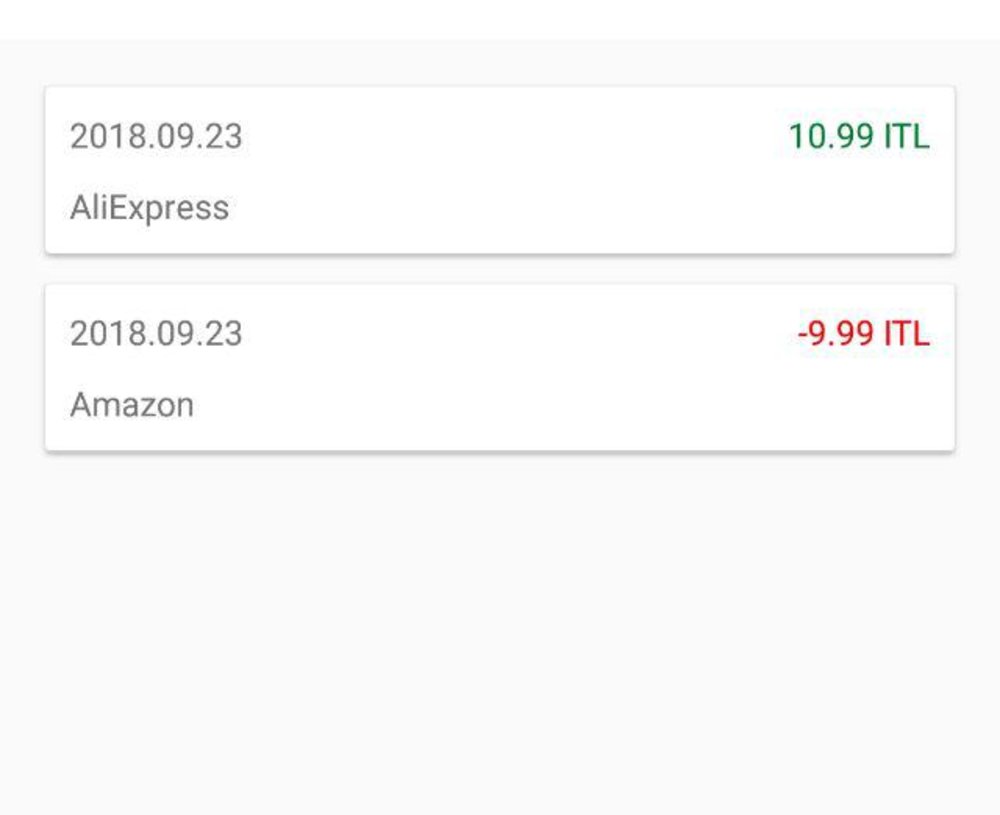Screen dimensions: 1000x815
Task: Click the green 10.99 ITL amount
Action: [858, 136]
